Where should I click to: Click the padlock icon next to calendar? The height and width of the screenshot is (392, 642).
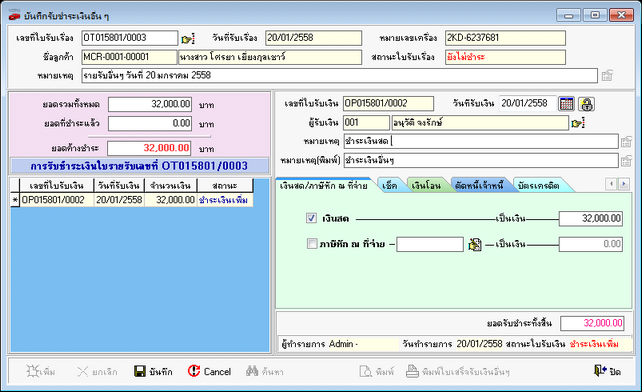[586, 104]
